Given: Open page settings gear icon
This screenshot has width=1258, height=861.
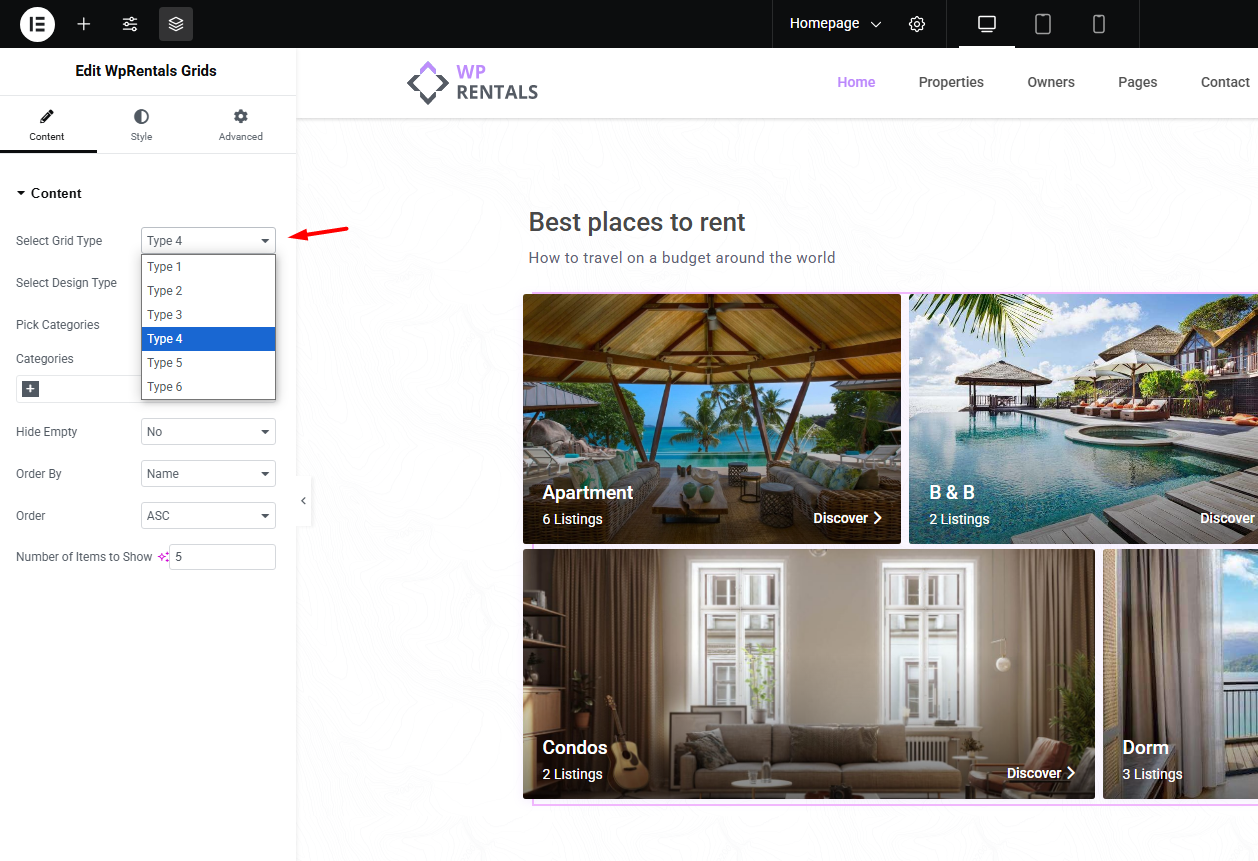Looking at the screenshot, I should pos(917,24).
